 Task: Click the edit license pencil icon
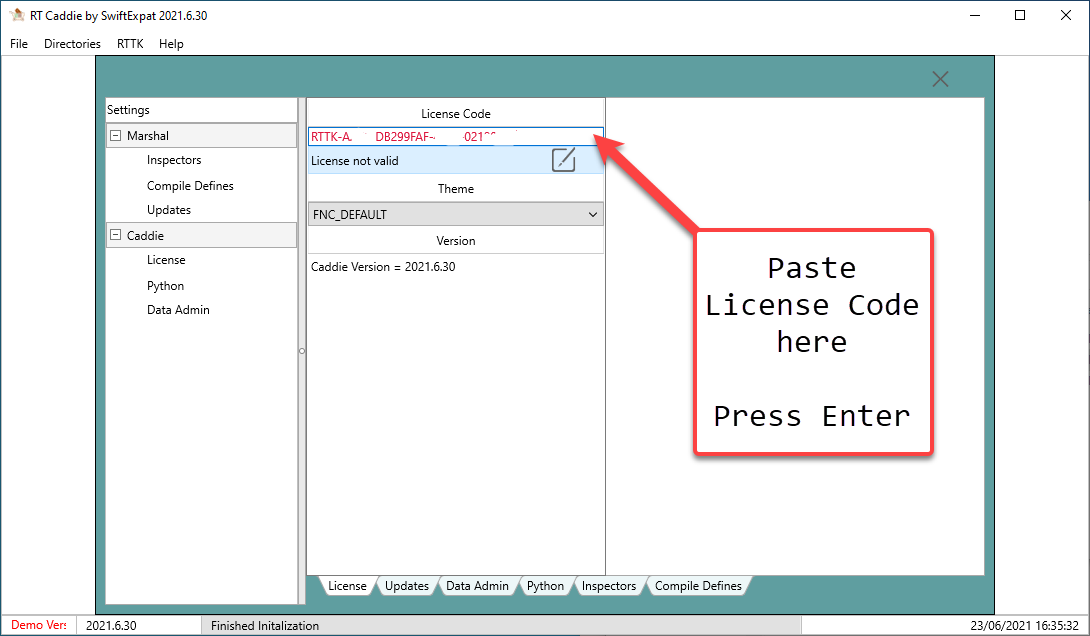(564, 160)
